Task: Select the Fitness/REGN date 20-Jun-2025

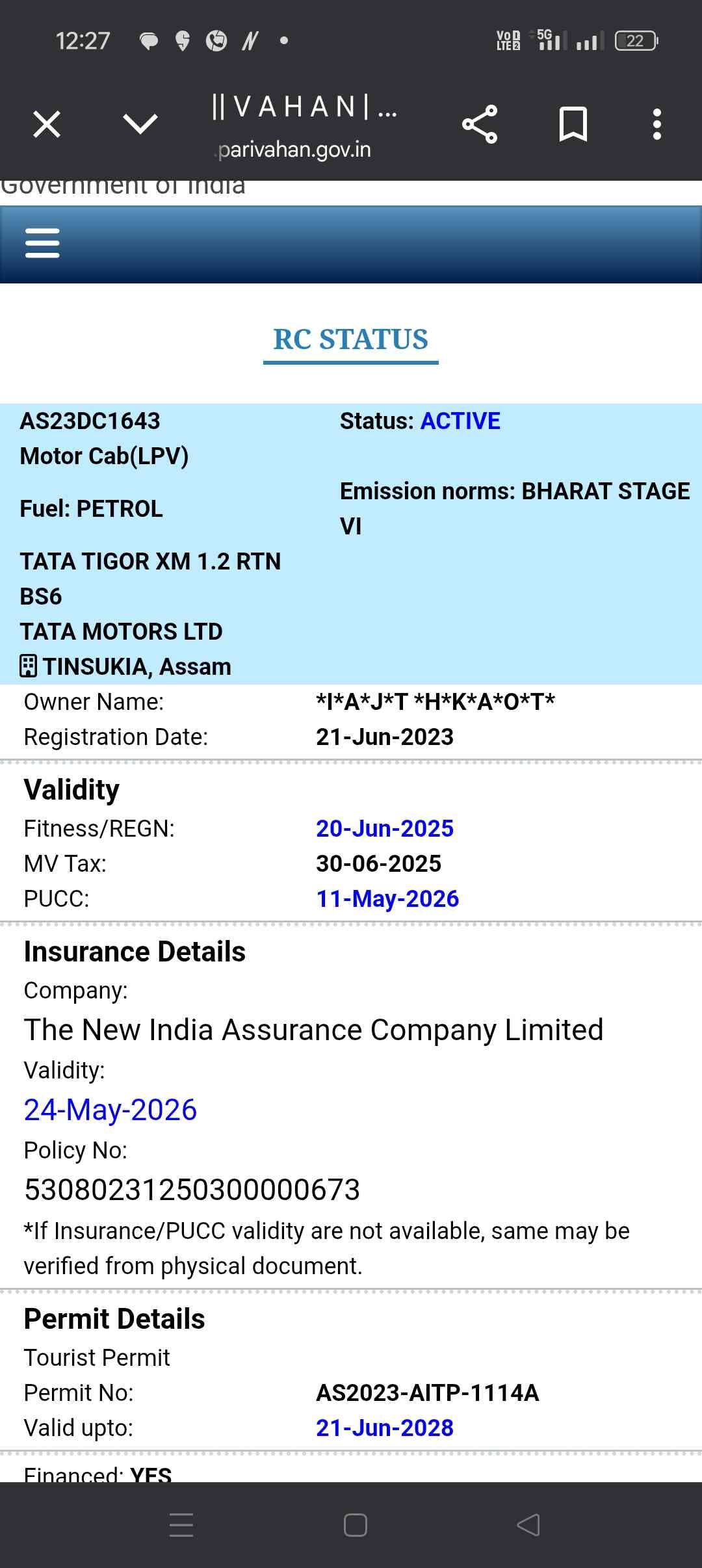Action: pyautogui.click(x=385, y=828)
